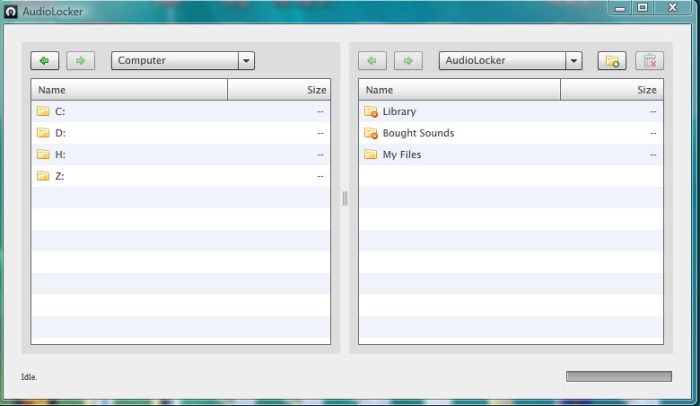Create a new folder in AudioLocker

(612, 61)
